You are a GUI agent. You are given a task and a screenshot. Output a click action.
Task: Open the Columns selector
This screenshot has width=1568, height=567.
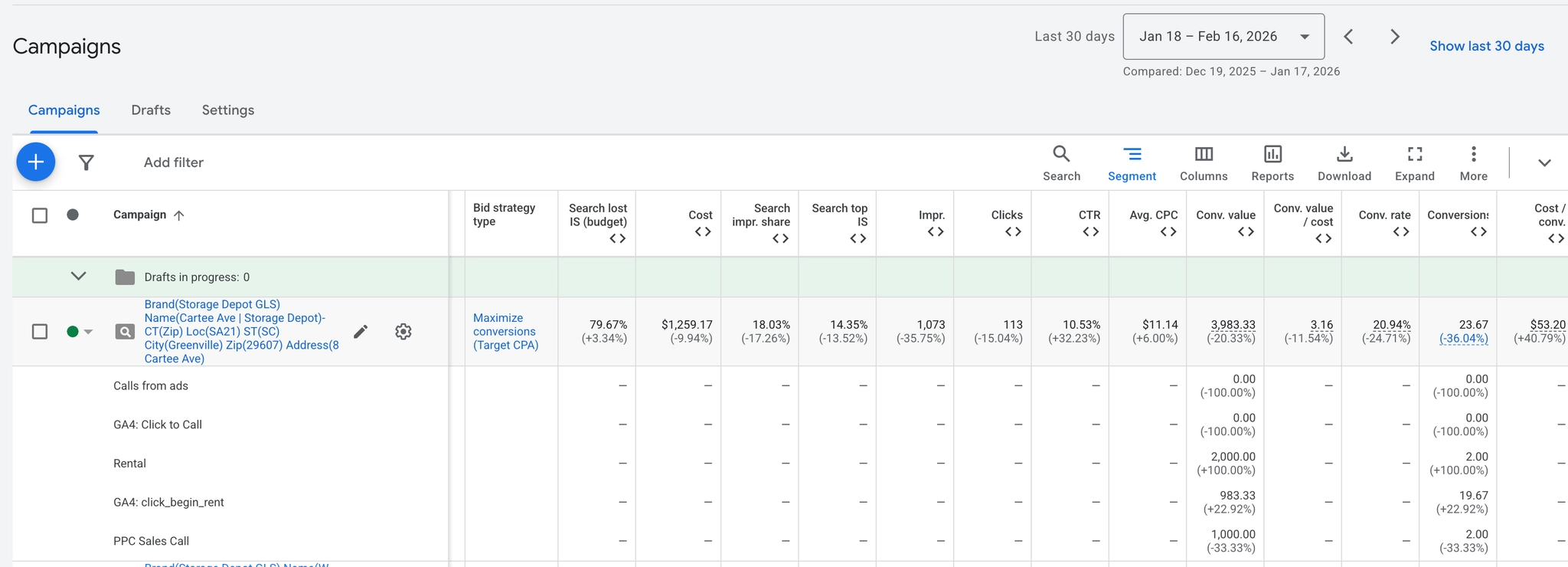click(x=1204, y=163)
